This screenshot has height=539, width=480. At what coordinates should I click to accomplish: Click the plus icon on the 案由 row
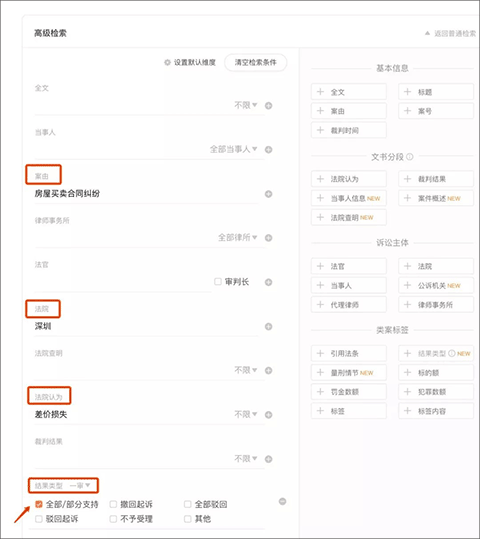click(269, 194)
